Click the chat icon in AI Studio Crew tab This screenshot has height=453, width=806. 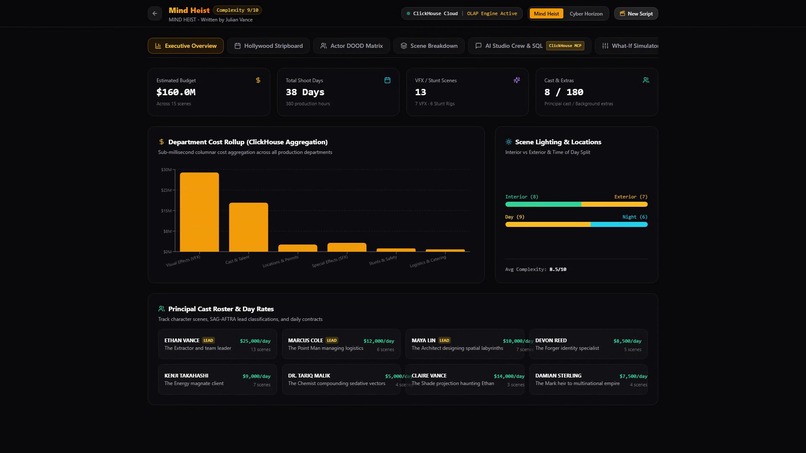click(x=478, y=46)
